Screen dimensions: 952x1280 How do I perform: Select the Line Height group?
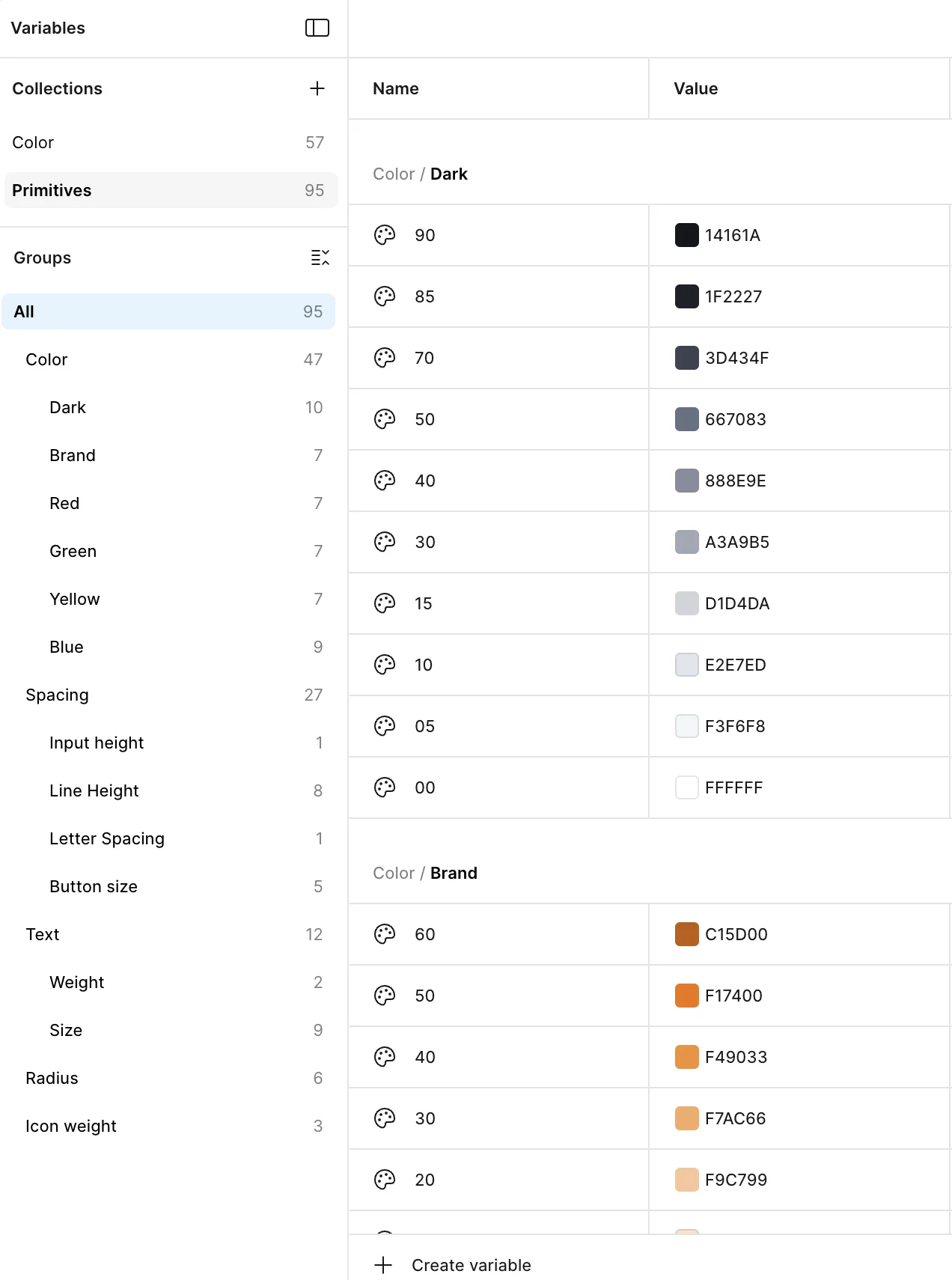tap(94, 790)
